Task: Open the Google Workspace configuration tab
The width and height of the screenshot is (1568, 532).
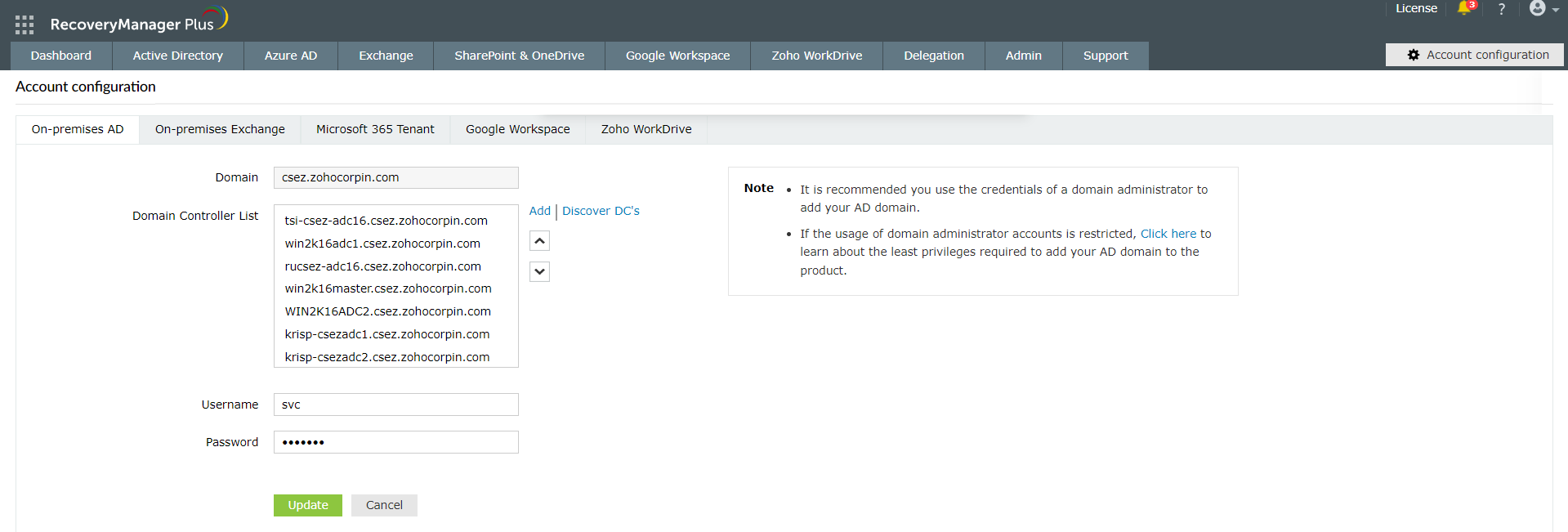Action: 517,129
